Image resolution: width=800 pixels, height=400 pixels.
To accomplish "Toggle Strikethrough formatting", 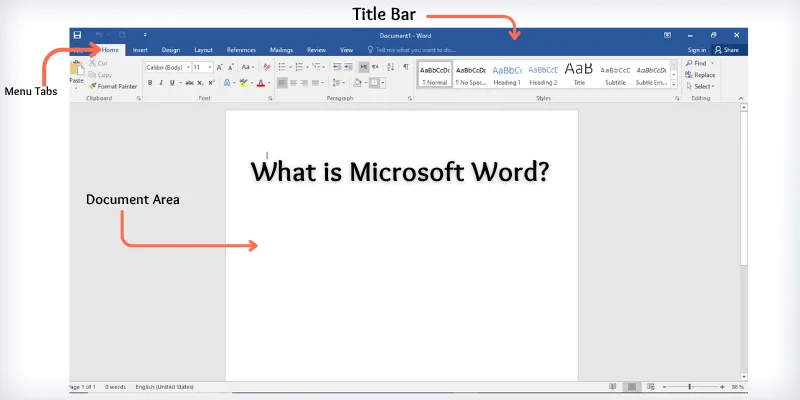I will pos(189,83).
